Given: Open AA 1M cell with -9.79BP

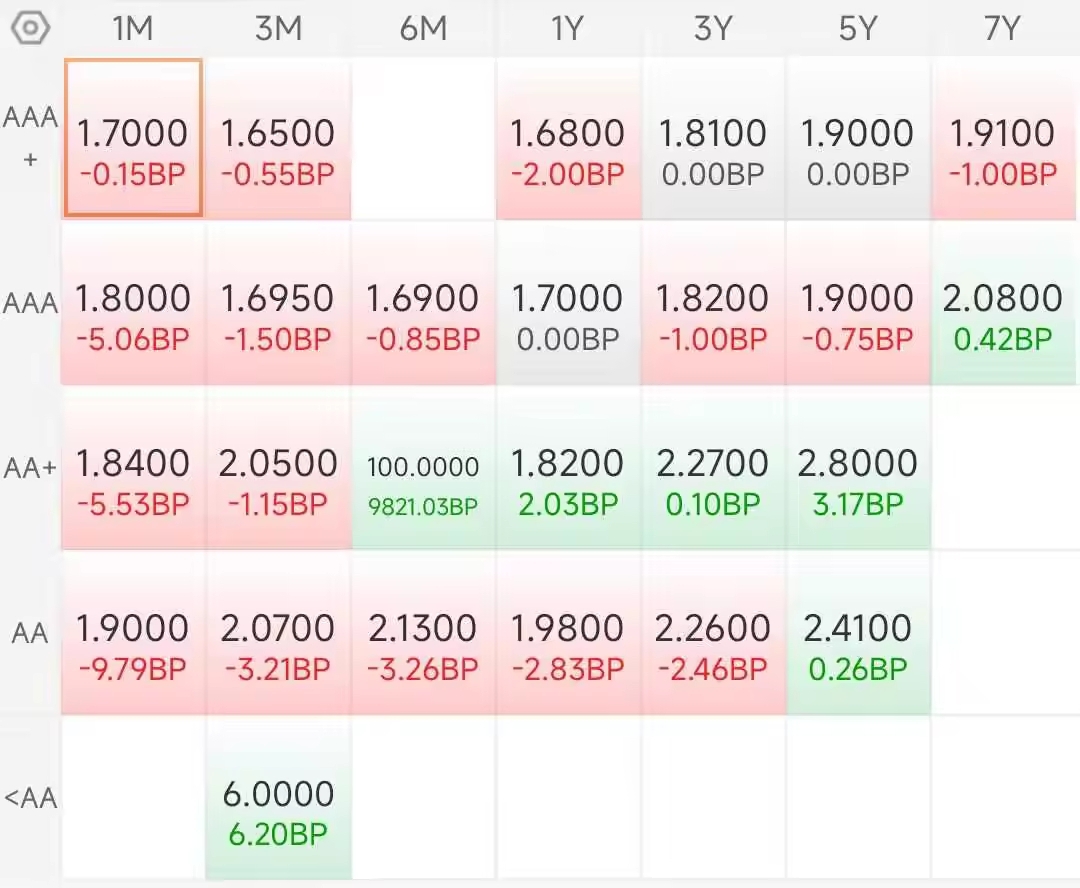Looking at the screenshot, I should pos(133,634).
